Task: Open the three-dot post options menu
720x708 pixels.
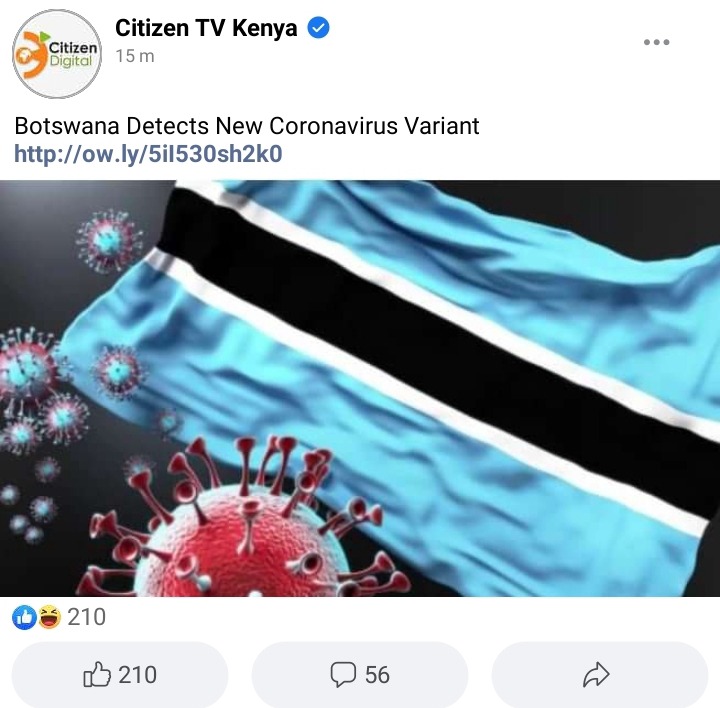Action: click(x=656, y=42)
